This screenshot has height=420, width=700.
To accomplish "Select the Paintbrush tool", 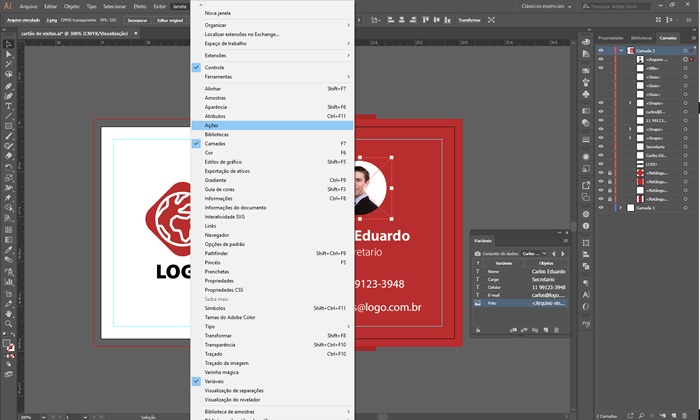I will (8, 136).
